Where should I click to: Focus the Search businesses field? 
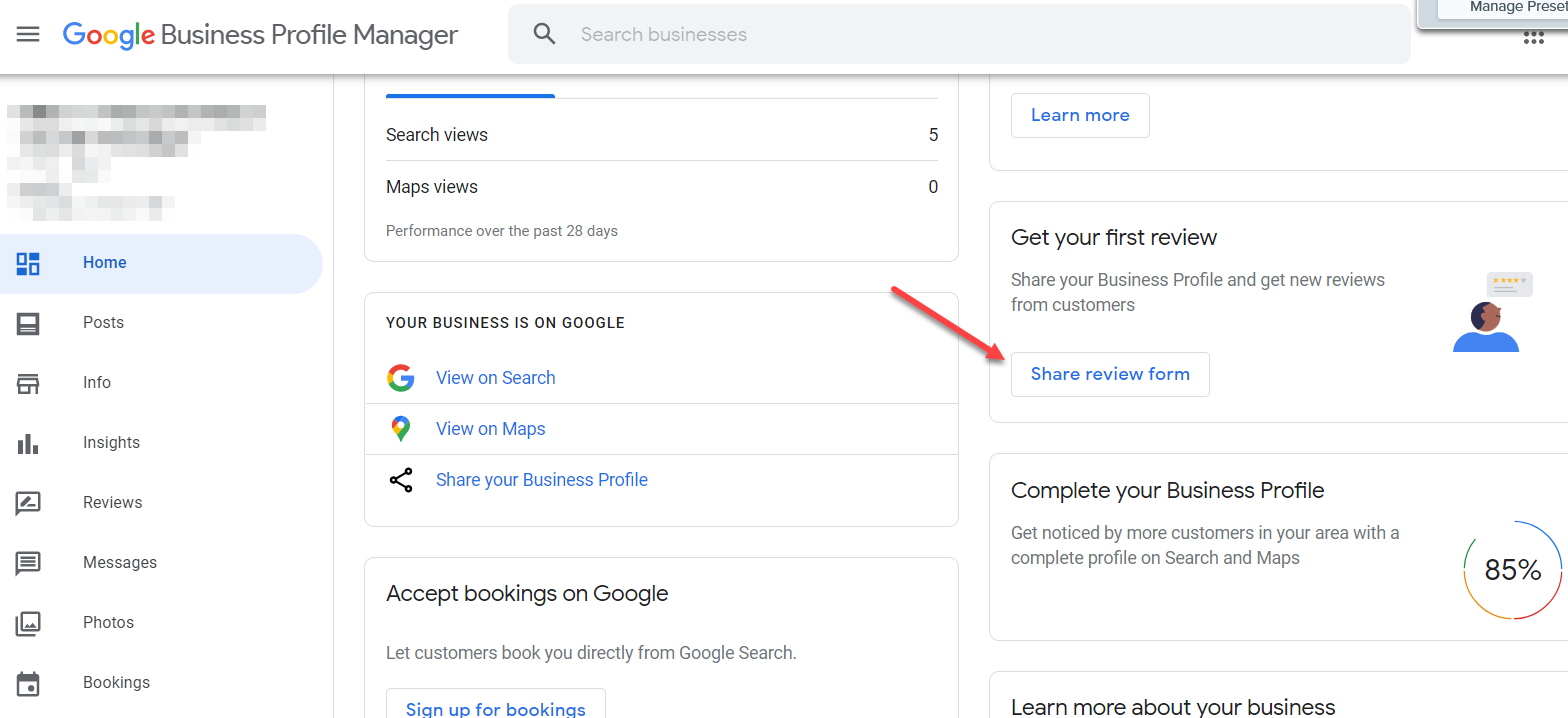959,34
